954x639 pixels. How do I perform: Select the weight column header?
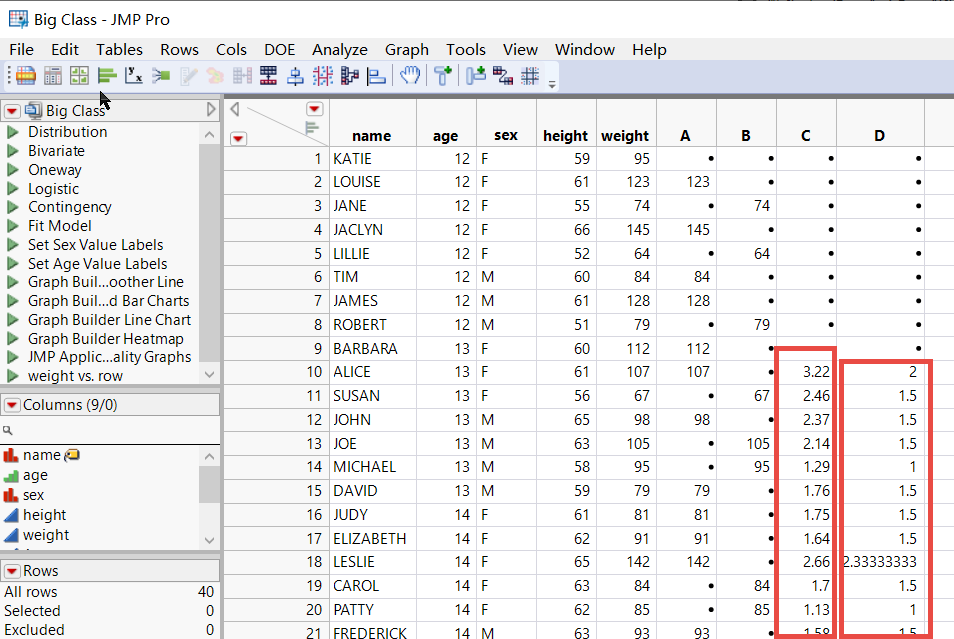pos(625,136)
